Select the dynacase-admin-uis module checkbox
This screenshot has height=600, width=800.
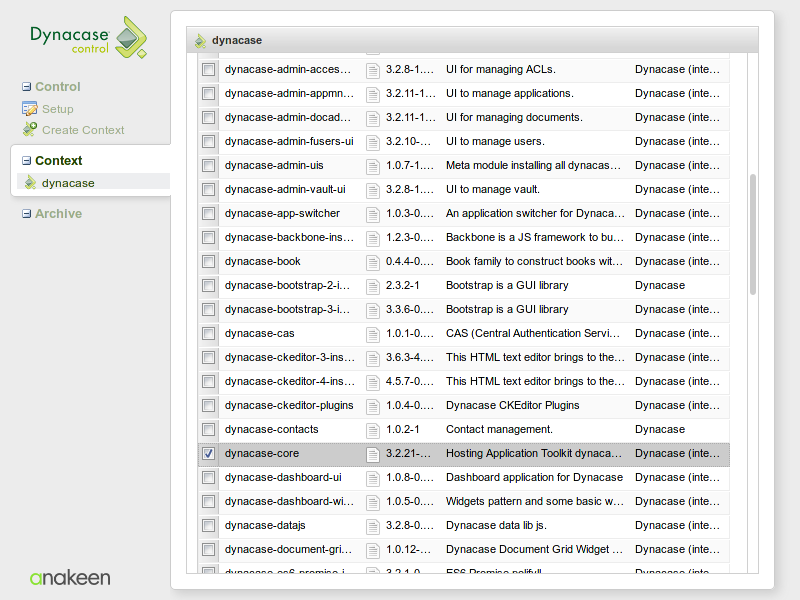tap(208, 165)
